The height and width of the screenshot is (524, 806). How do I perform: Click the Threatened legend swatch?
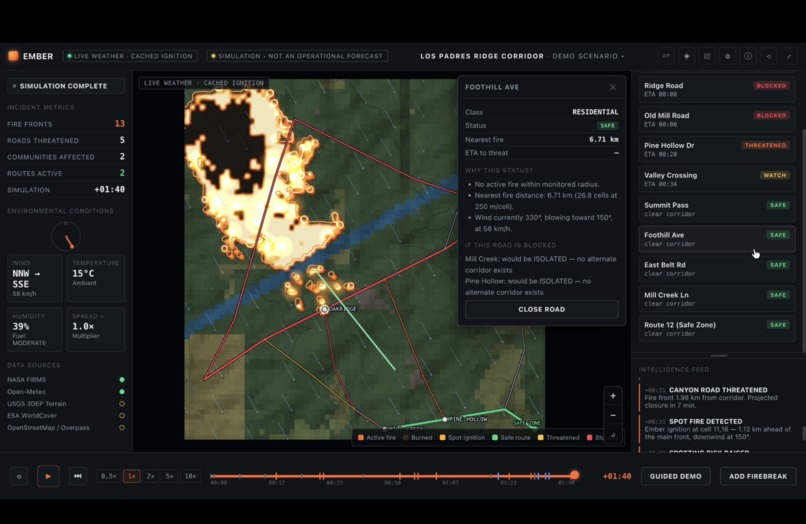coord(541,438)
